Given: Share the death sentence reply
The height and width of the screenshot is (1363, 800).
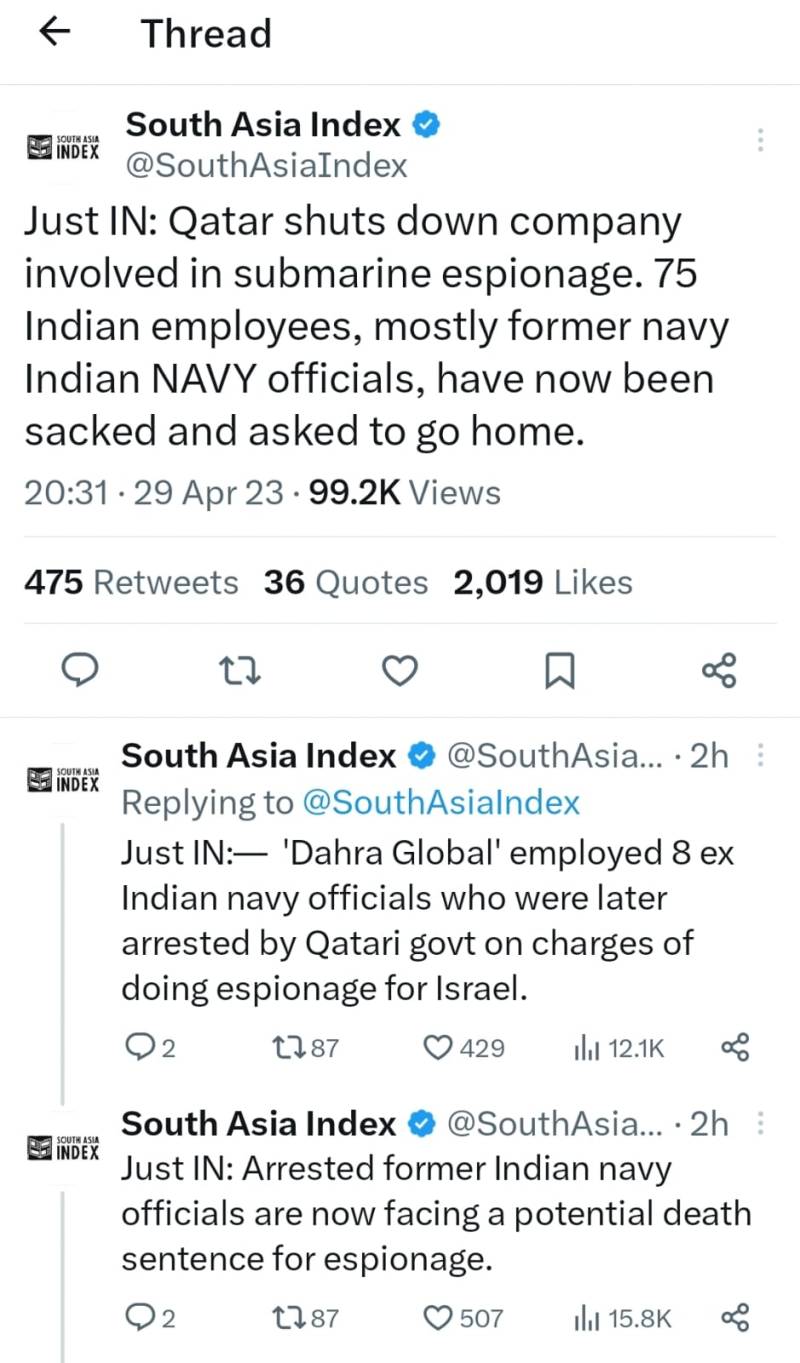Looking at the screenshot, I should pyautogui.click(x=735, y=1319).
